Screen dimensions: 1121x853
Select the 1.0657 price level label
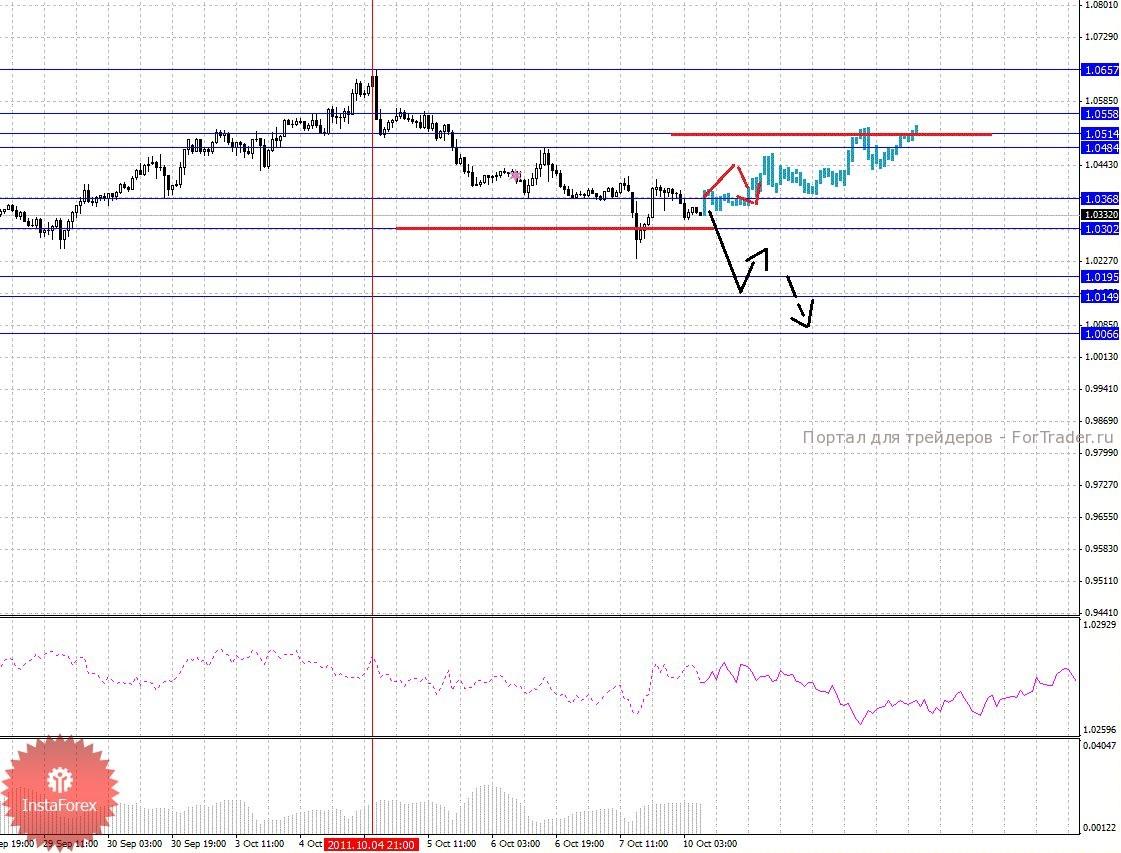pos(1100,70)
